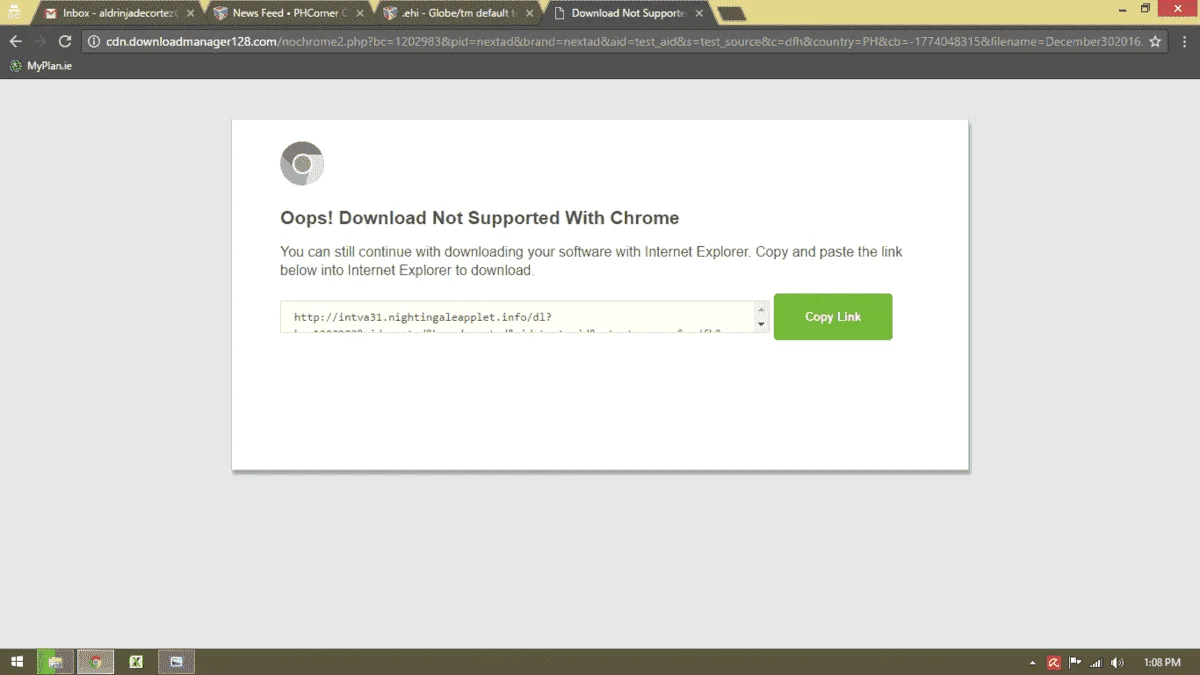Open network signal tray icon

(x=1096, y=662)
